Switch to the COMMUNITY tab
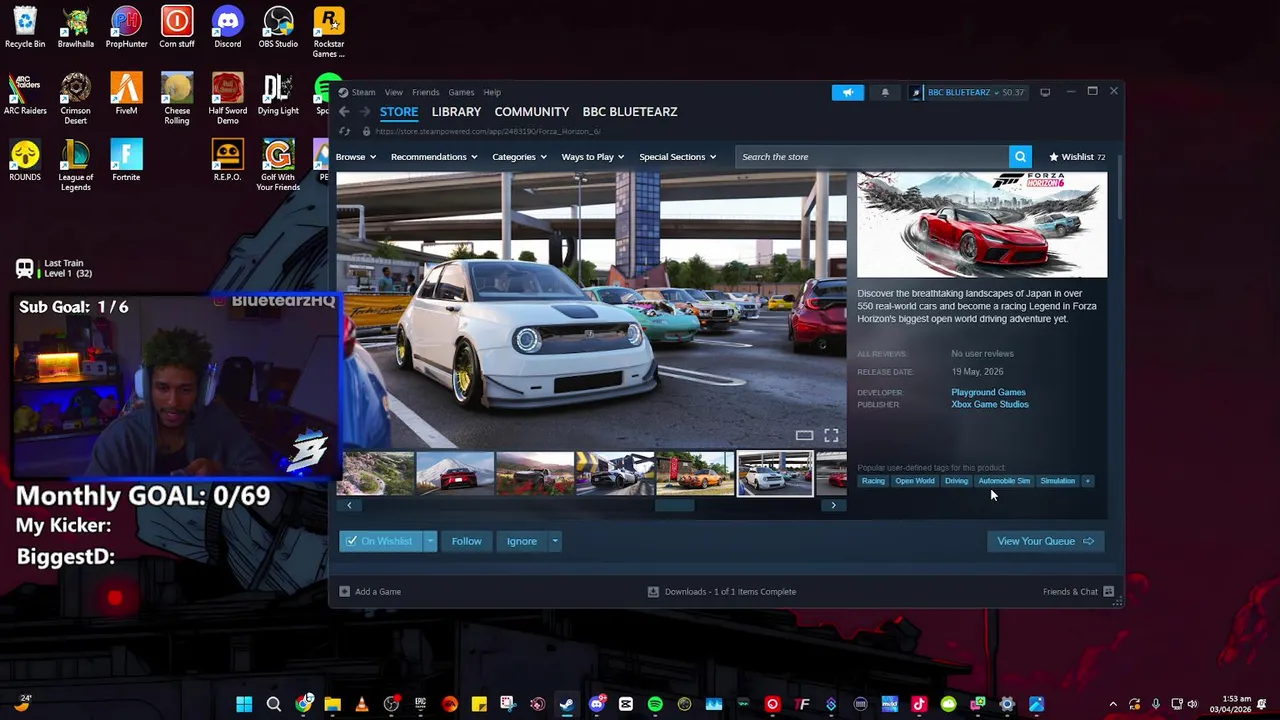Screen dimensions: 1280x720 pyautogui.click(x=531, y=112)
